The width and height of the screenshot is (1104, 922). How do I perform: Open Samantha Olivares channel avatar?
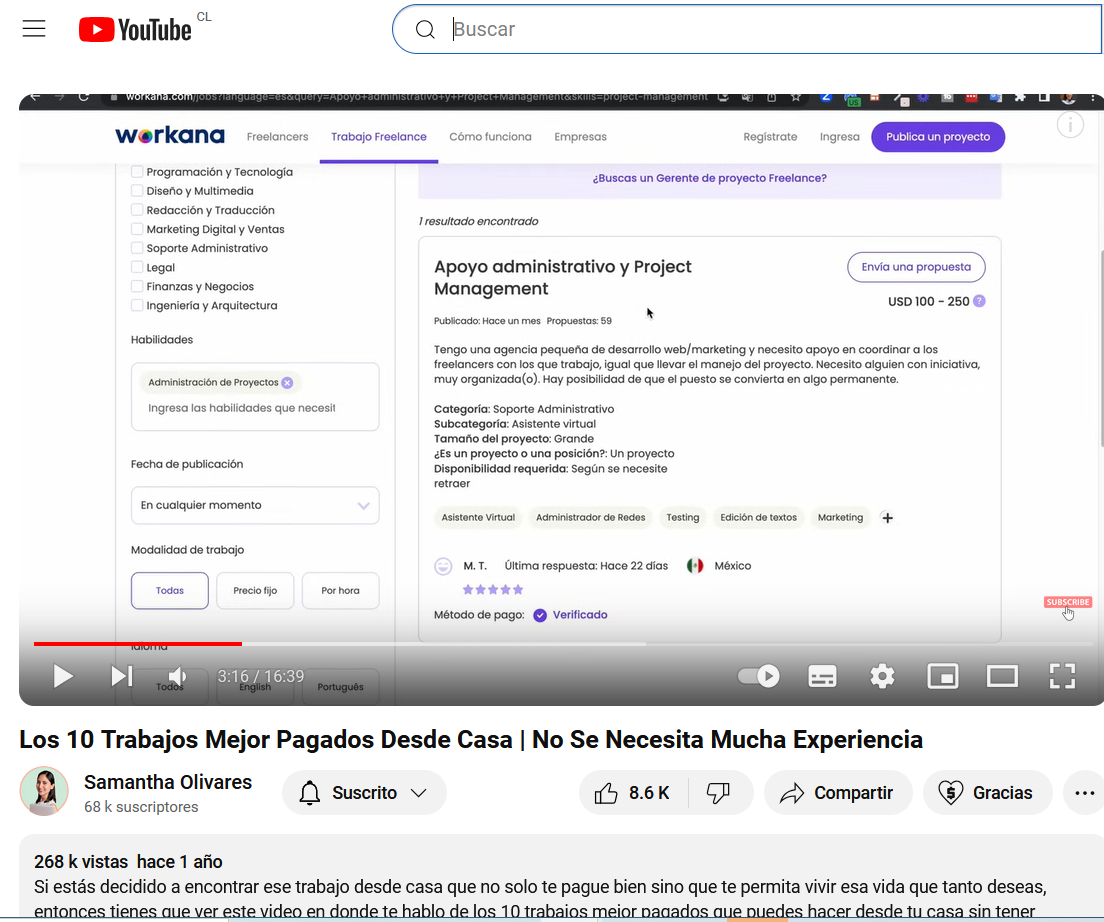(44, 791)
